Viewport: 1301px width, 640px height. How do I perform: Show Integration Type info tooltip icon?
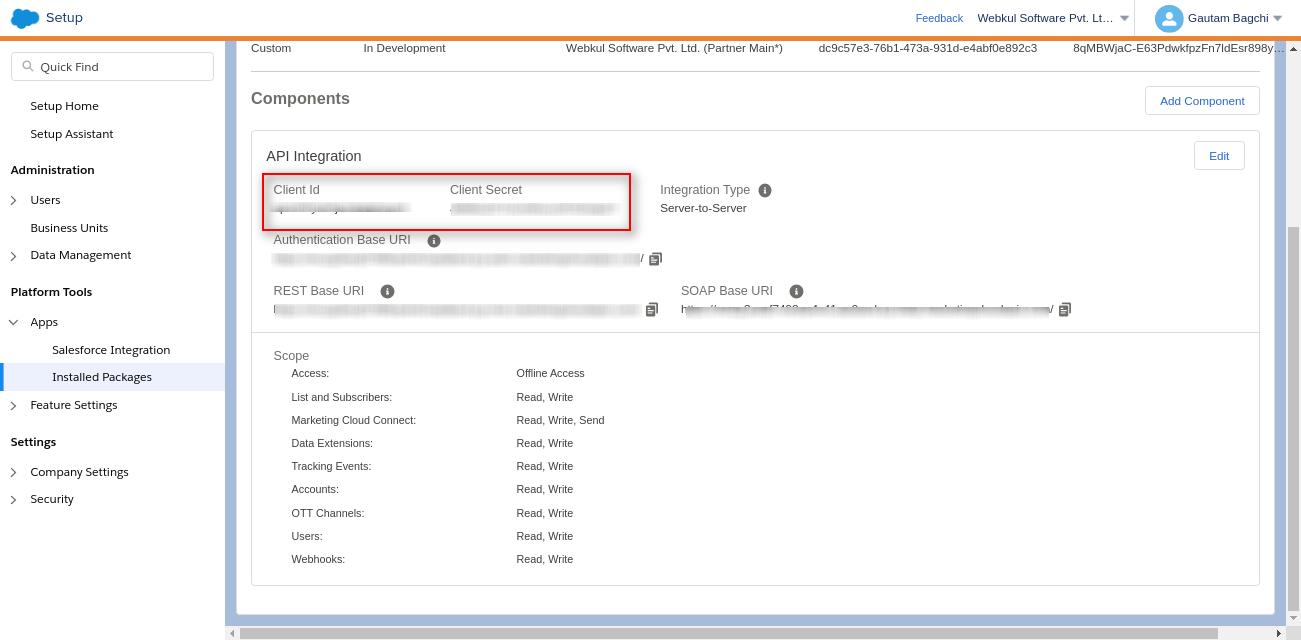click(765, 190)
